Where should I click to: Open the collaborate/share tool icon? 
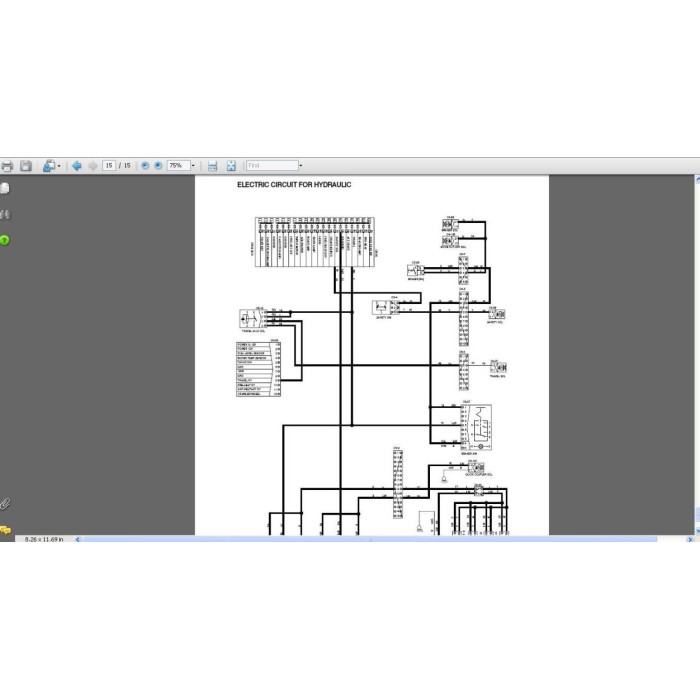pos(49,166)
